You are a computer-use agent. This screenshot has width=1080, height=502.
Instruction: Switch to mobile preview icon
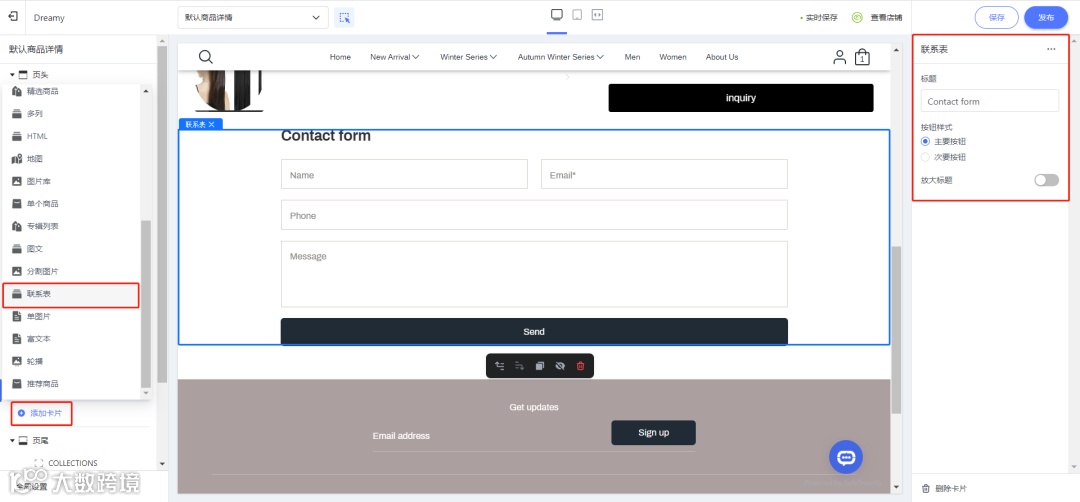point(577,15)
